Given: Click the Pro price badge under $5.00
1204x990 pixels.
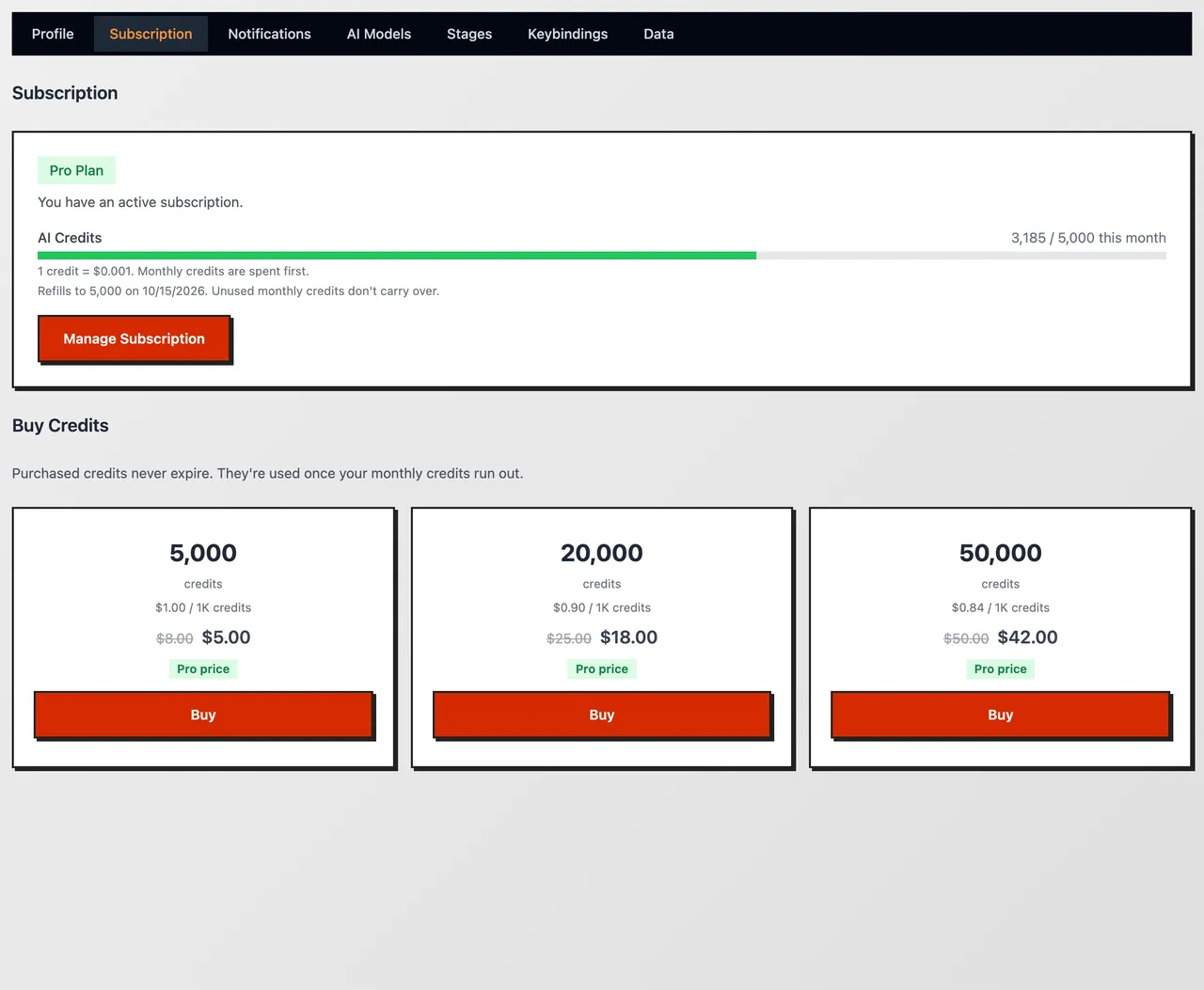Looking at the screenshot, I should pyautogui.click(x=203, y=668).
